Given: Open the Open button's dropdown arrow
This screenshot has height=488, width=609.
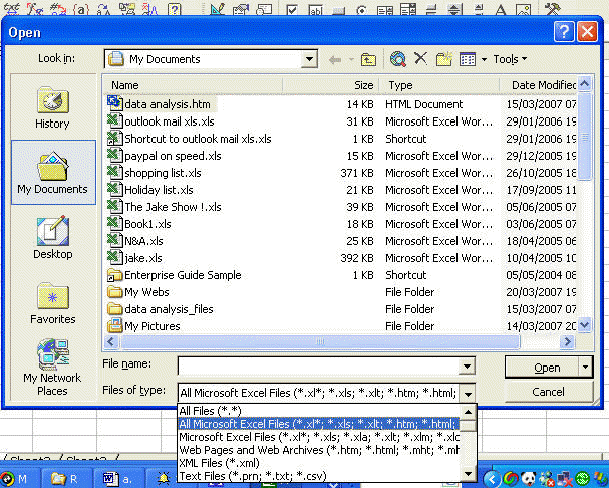Looking at the screenshot, I should click(x=585, y=367).
